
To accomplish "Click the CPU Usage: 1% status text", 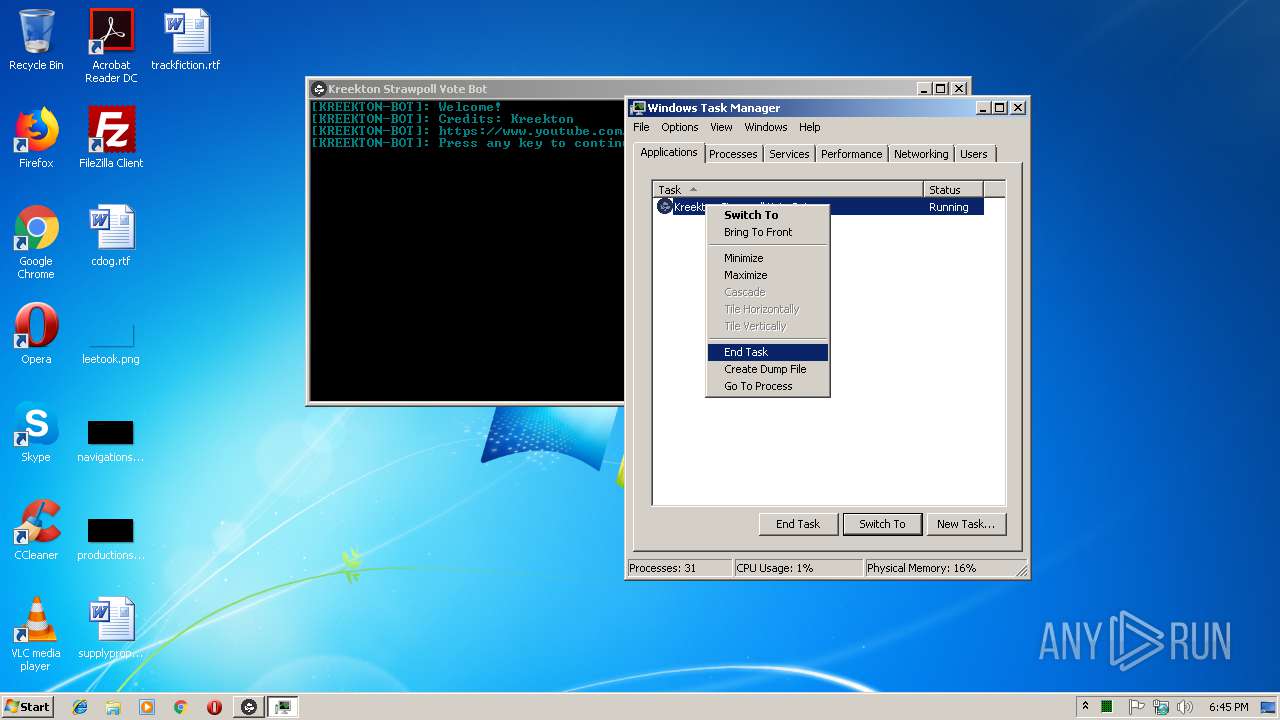I will 775,568.
